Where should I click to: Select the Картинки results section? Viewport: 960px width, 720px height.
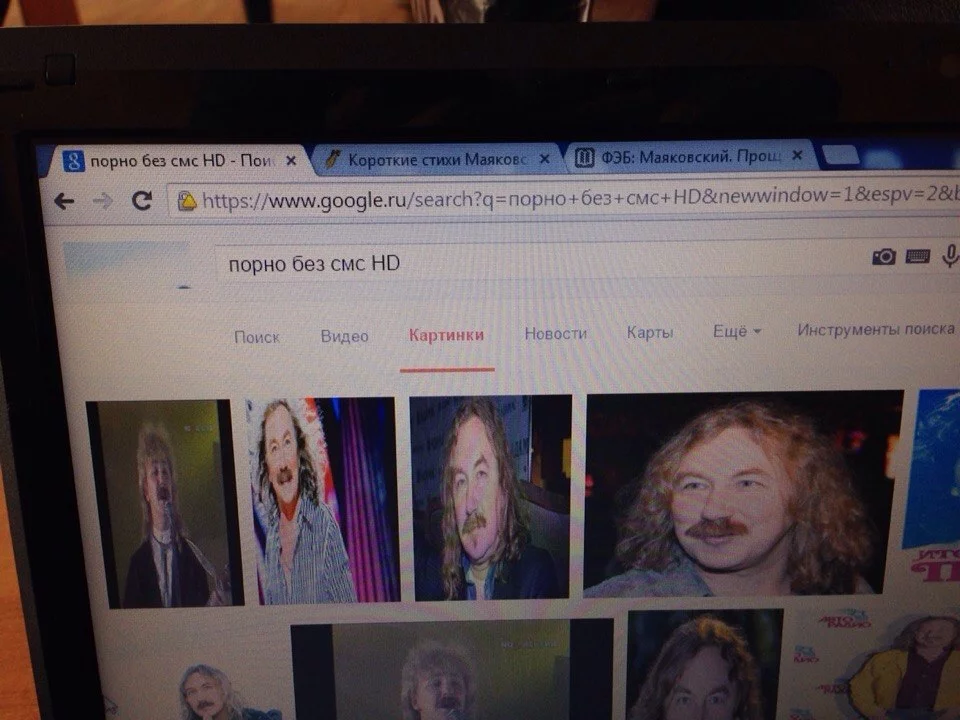click(446, 335)
